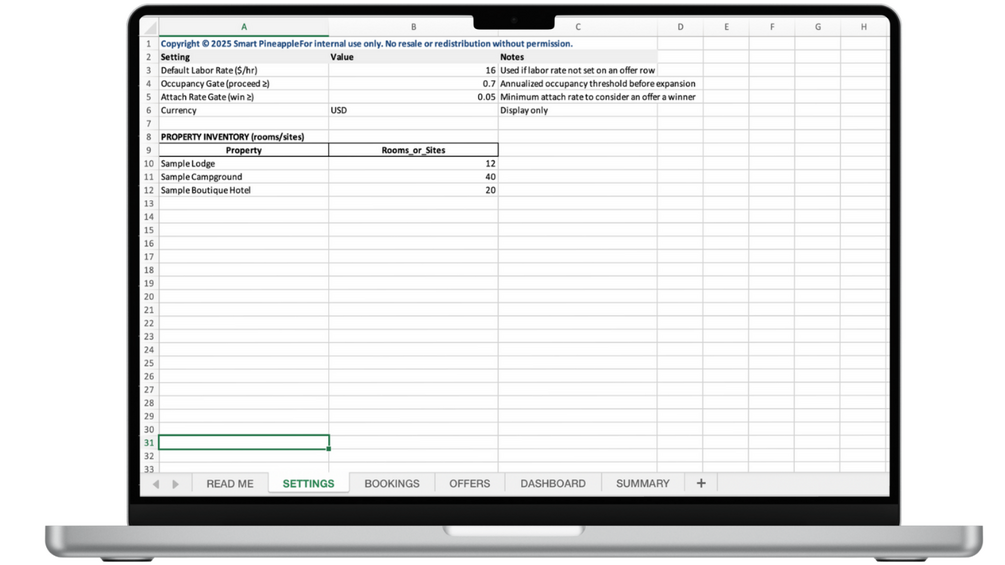Click 'Attach Rate Gate (win ≥)' cell
This screenshot has height=565, width=1005.
244,97
